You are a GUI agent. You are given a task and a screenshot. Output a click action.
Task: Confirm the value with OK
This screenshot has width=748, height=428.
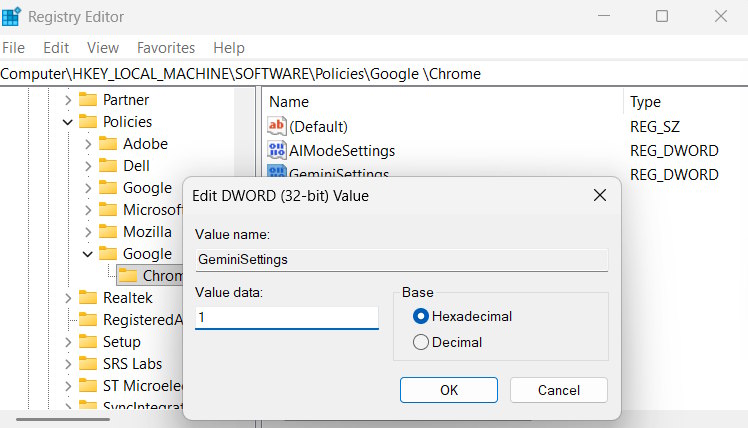(x=448, y=390)
